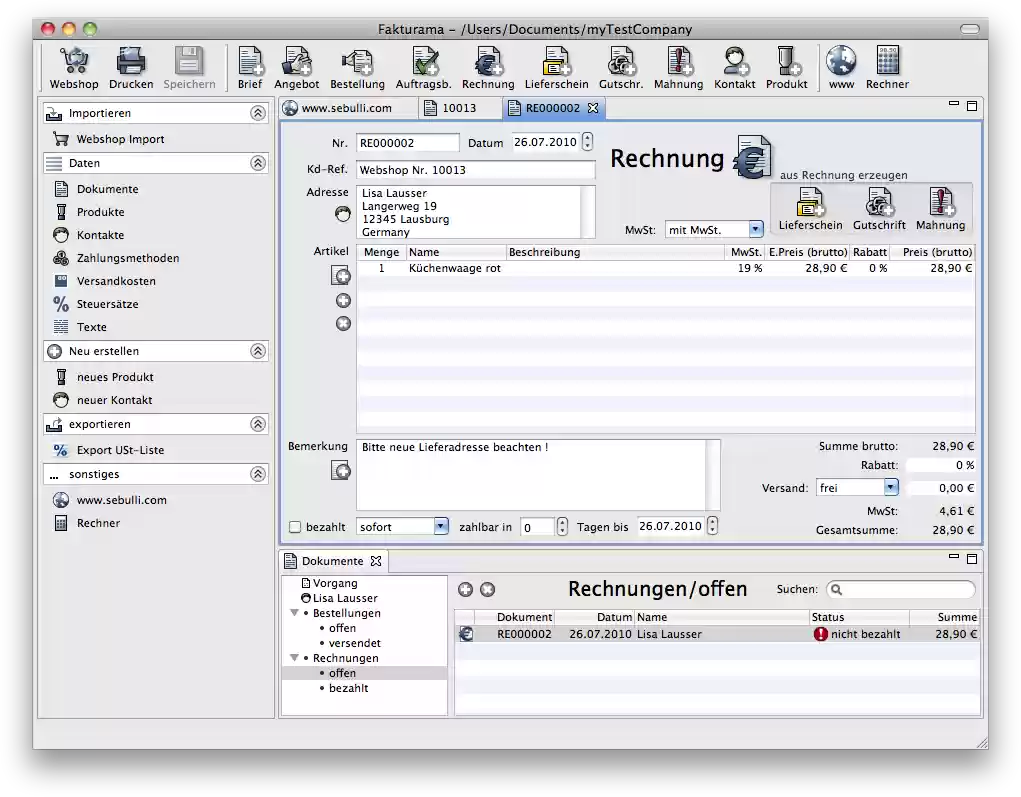Image resolution: width=1021 pixels, height=797 pixels.
Task: Collapse the Rechnungen tree node
Action: [293, 658]
